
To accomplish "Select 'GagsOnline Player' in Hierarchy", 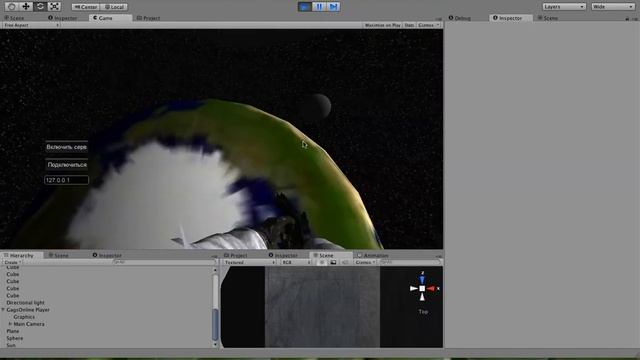I will [28, 310].
